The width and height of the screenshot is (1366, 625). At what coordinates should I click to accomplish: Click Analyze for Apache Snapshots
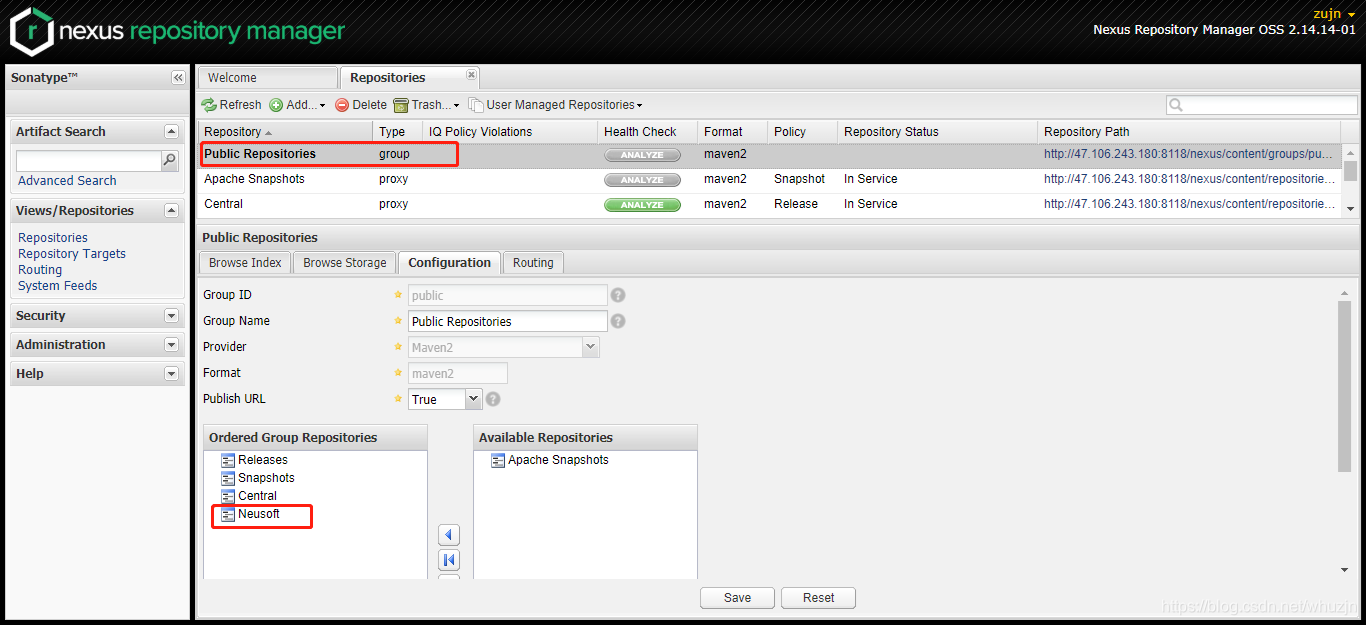tap(642, 180)
